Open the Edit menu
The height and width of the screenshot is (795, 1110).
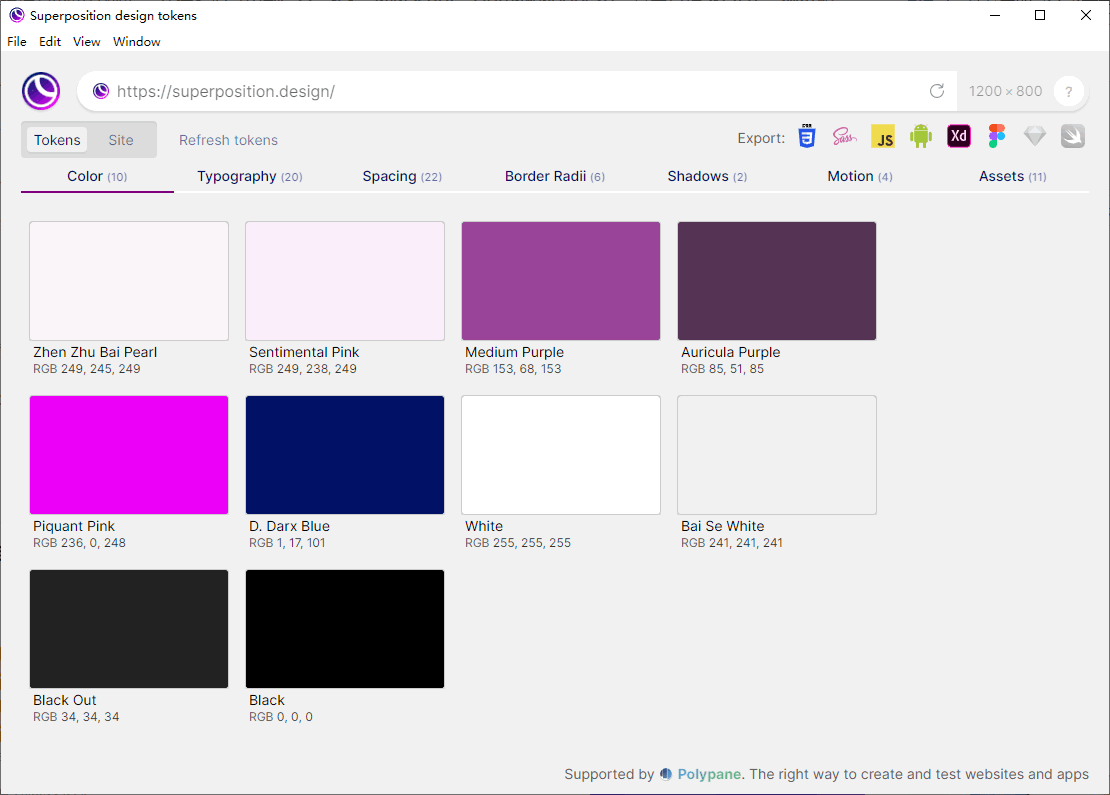(50, 42)
